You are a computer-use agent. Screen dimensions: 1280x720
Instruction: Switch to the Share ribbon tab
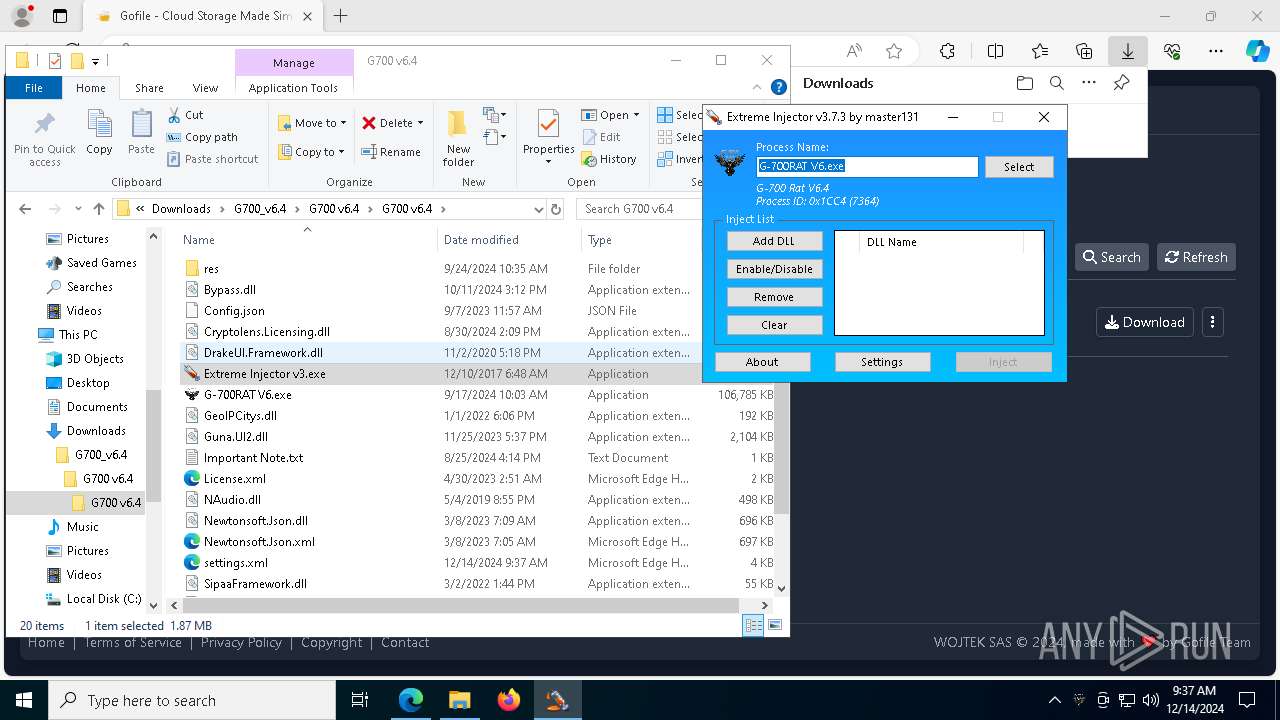click(x=149, y=88)
